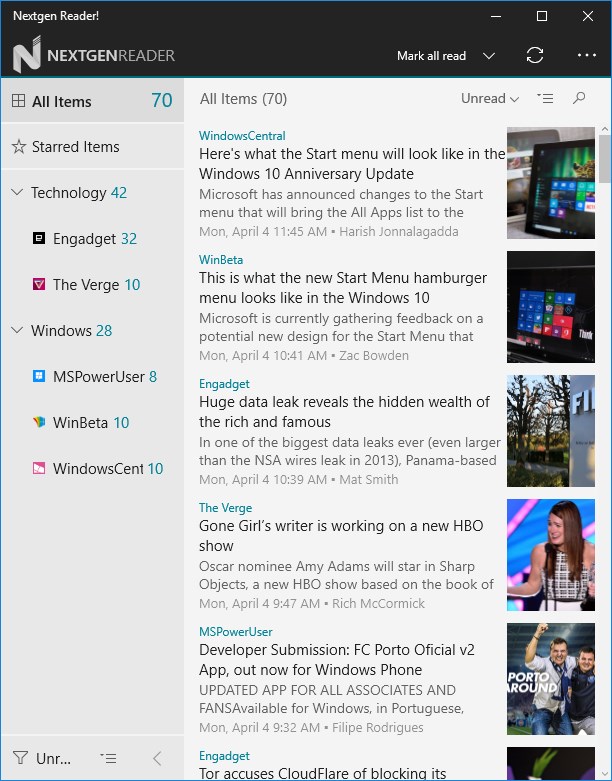Click the WindowsCentral feed favicon
This screenshot has width=612, height=781.
click(x=39, y=468)
